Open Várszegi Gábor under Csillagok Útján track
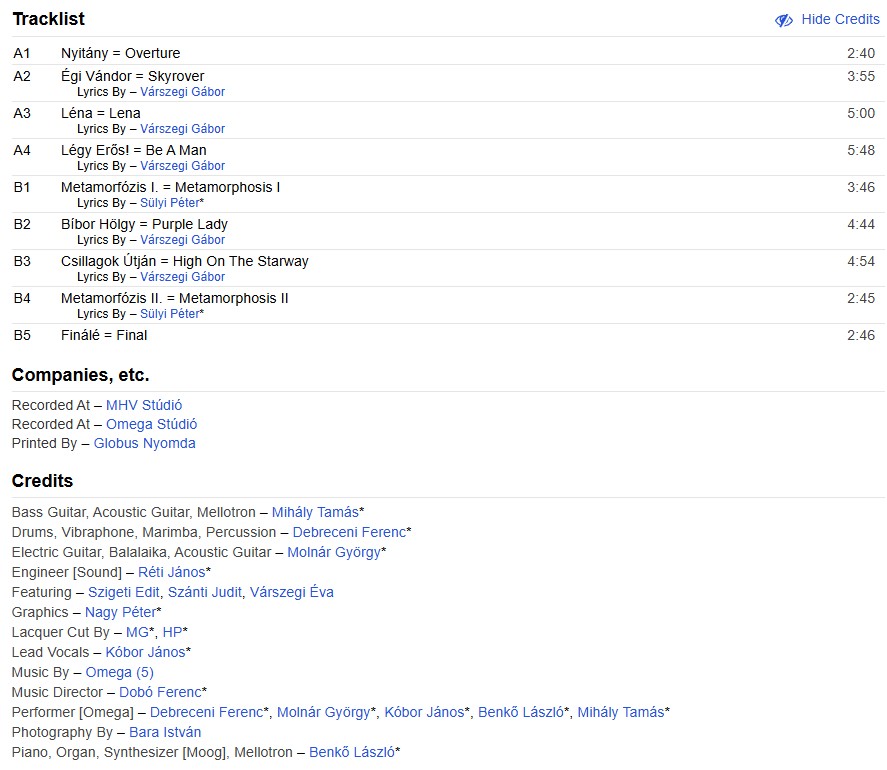This screenshot has height=770, width=887. 182,277
